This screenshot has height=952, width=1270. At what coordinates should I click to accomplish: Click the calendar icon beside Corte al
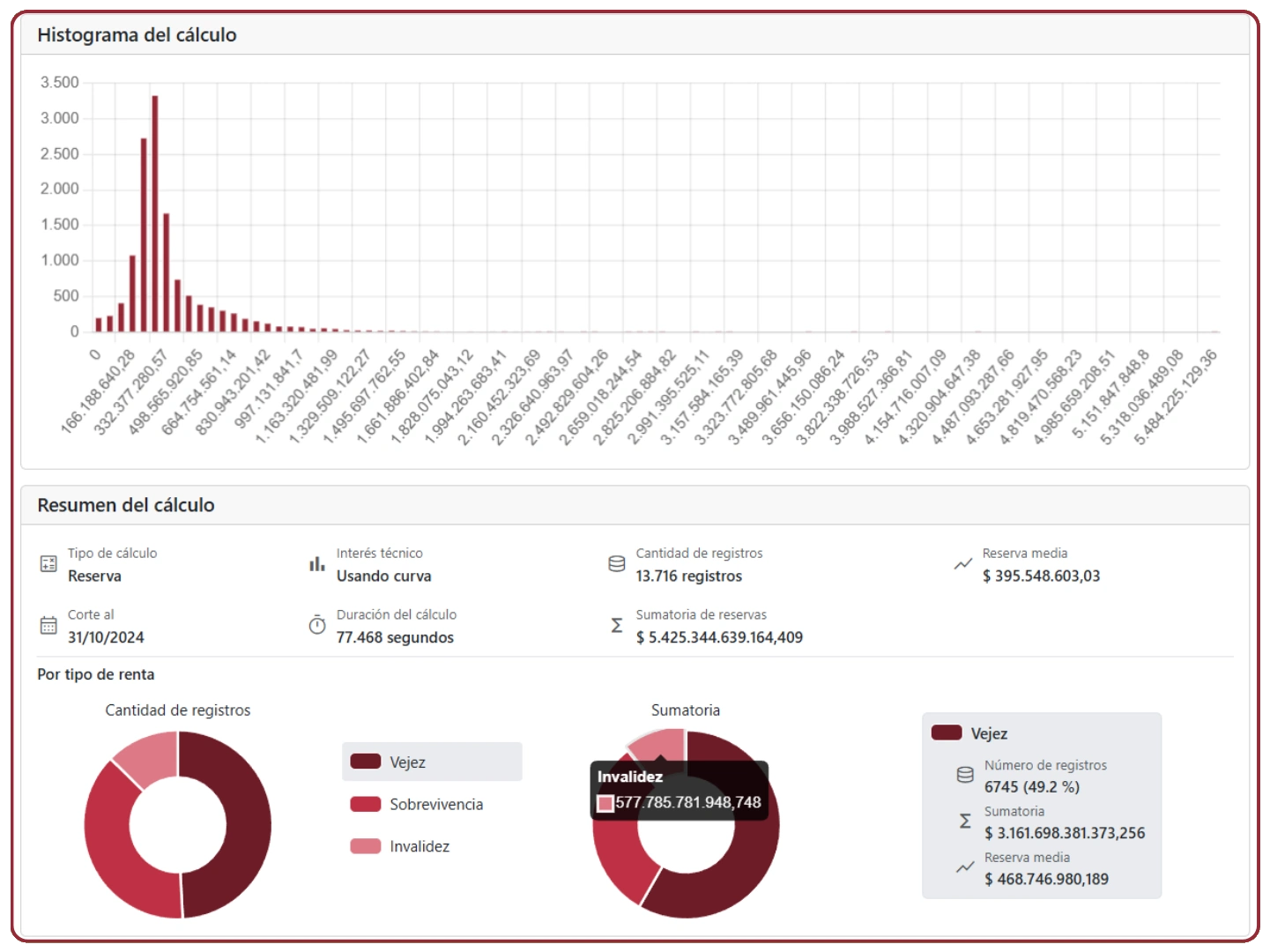coord(48,626)
